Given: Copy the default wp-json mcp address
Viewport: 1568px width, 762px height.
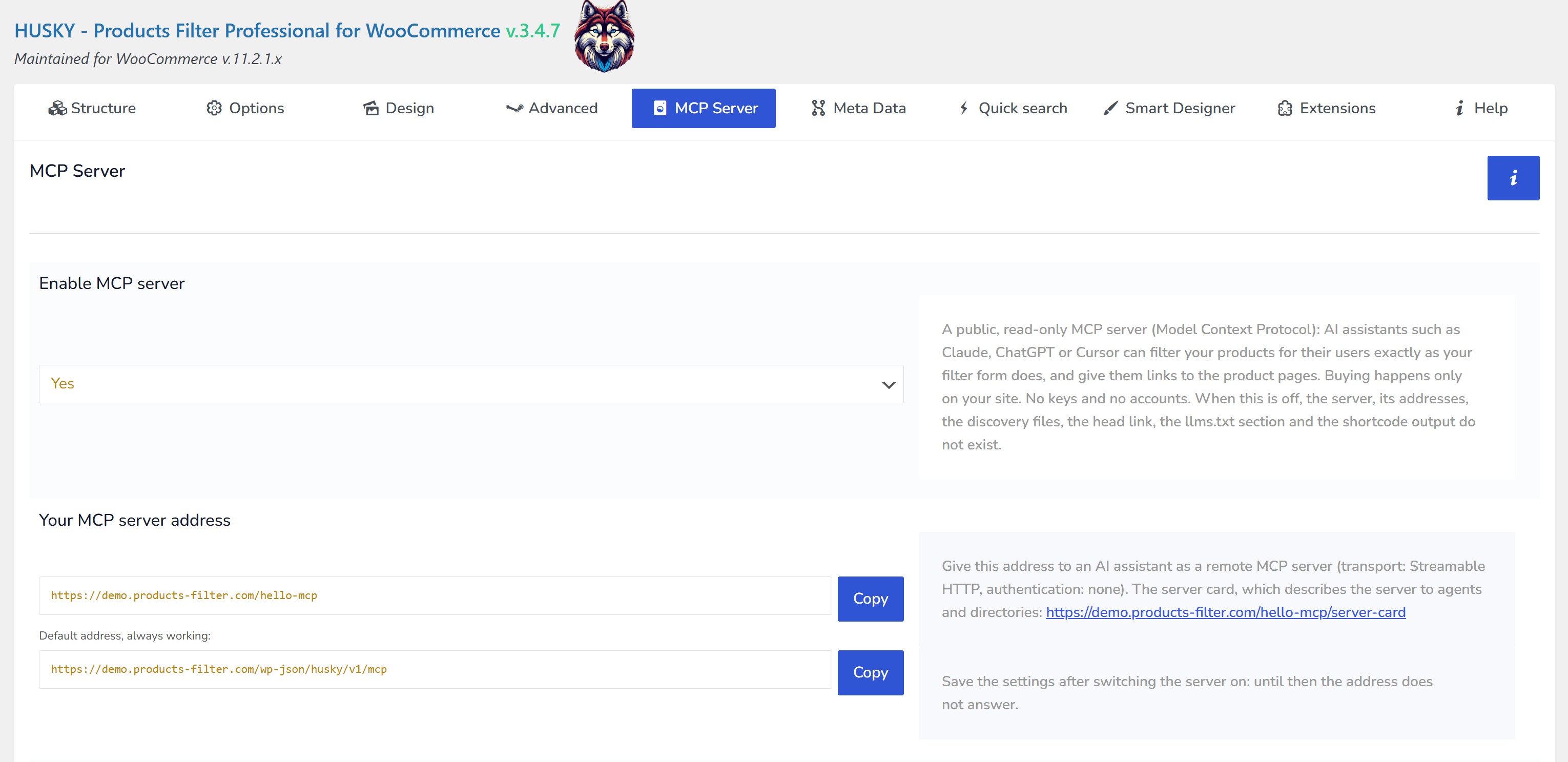Looking at the screenshot, I should [870, 672].
